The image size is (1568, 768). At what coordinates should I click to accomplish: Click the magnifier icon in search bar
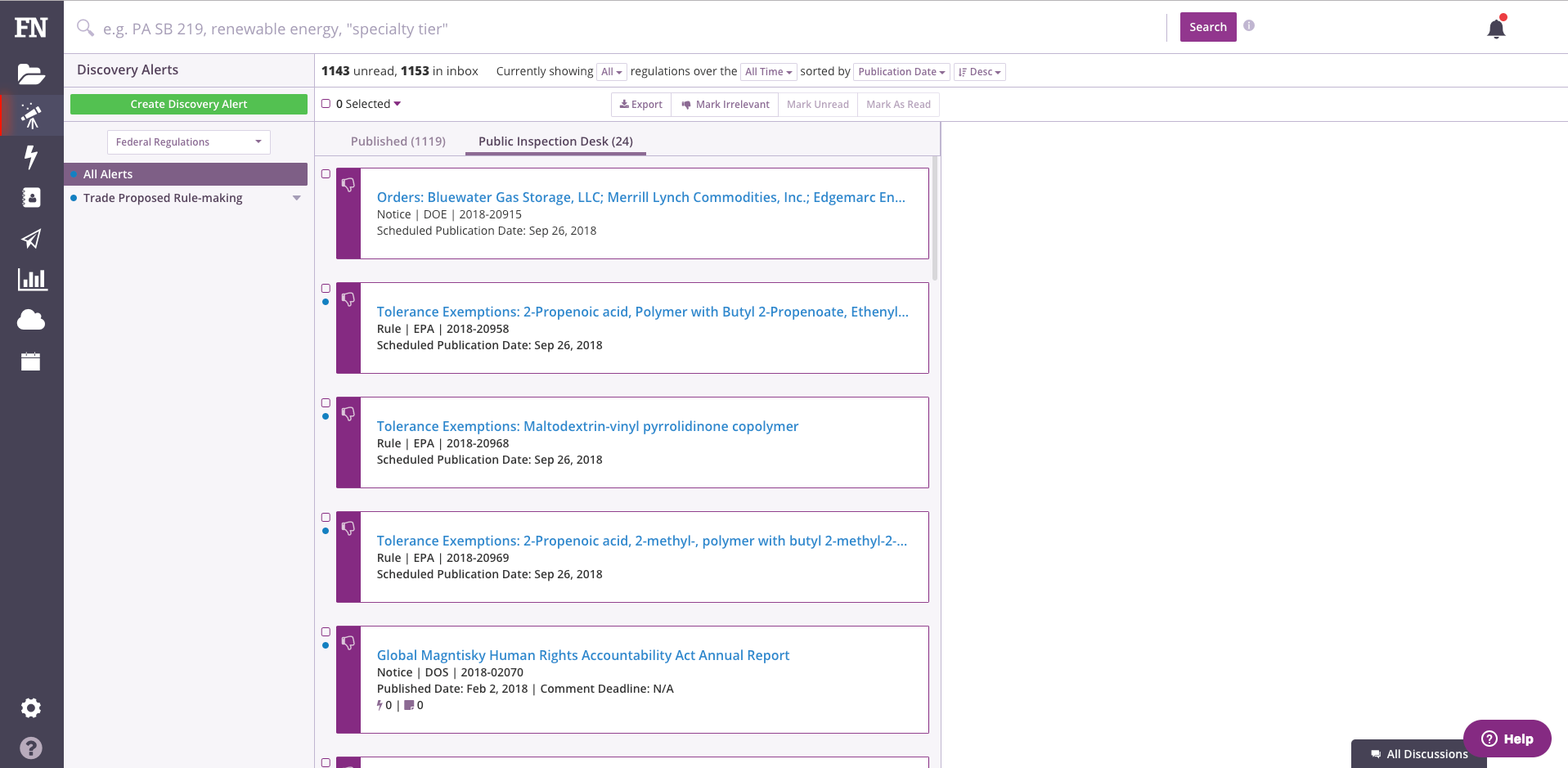coord(85,28)
